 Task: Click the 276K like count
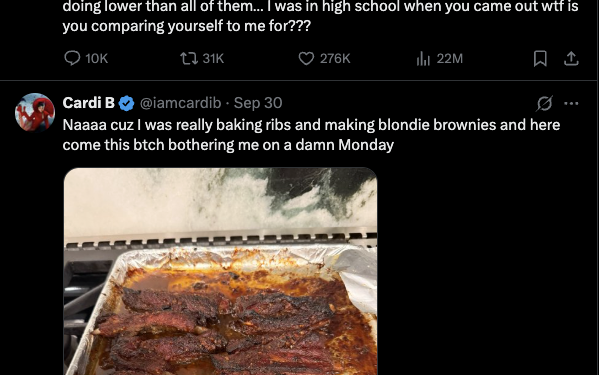click(x=335, y=58)
